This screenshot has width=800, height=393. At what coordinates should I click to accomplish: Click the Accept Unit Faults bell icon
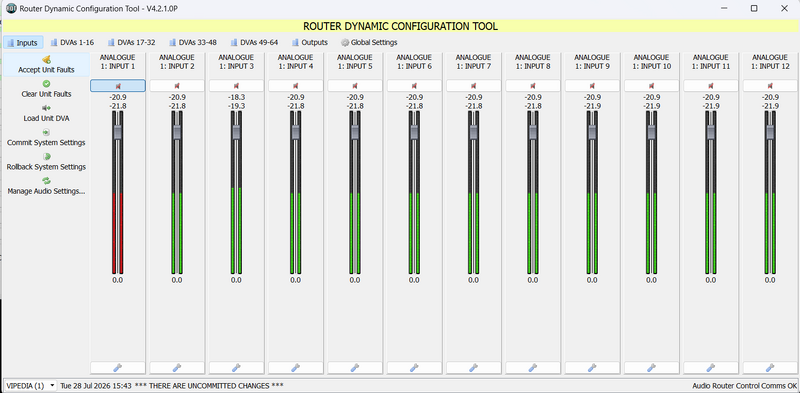(46, 60)
